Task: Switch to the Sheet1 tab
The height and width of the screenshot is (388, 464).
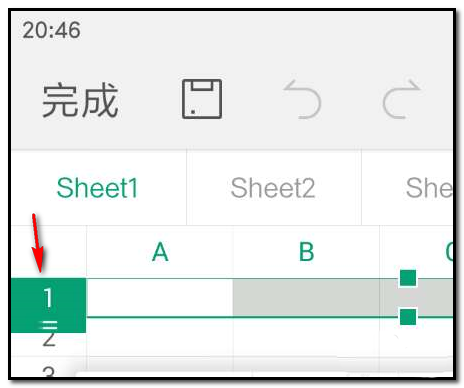Action: [98, 188]
